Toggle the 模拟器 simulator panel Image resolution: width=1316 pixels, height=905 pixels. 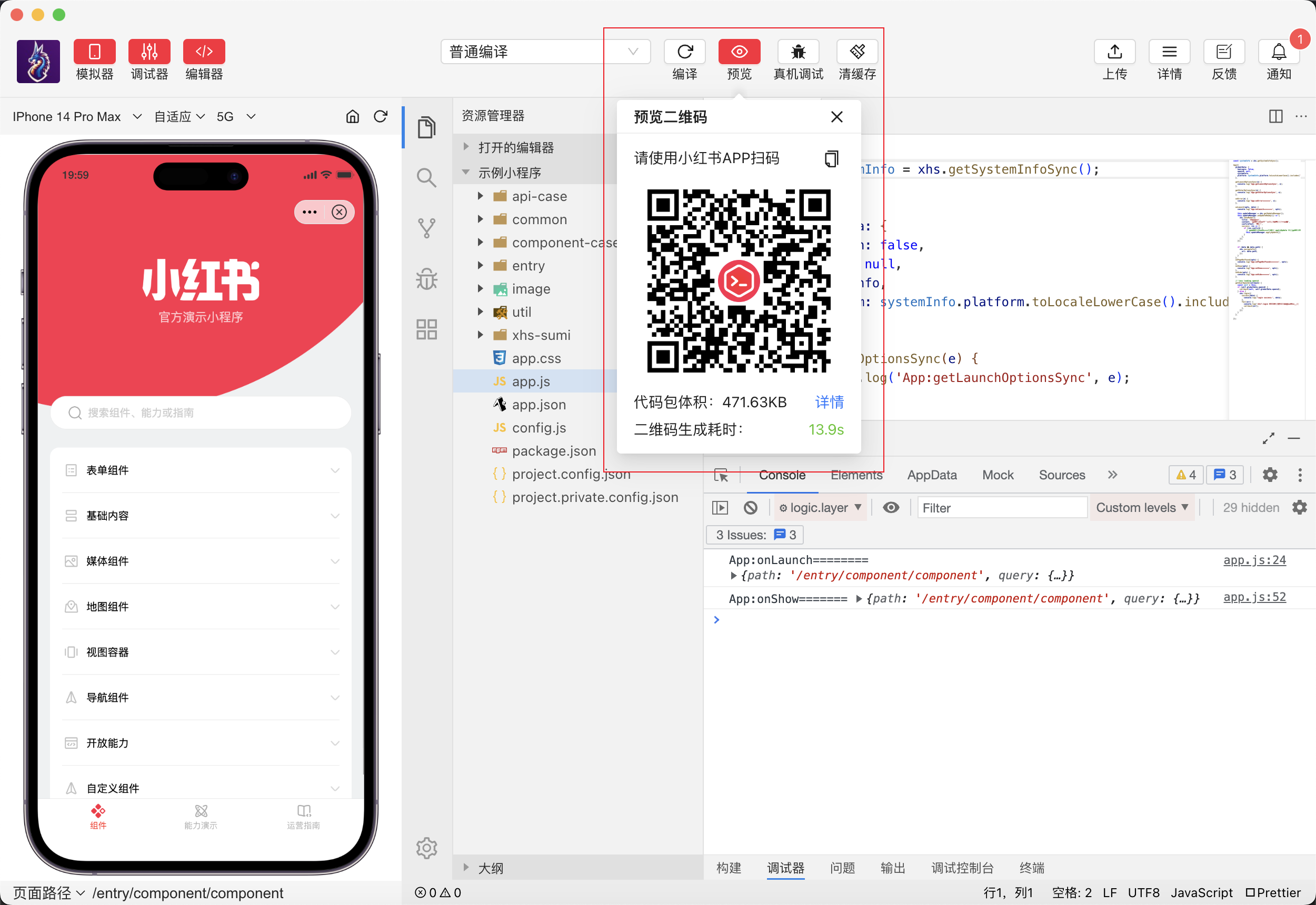[x=94, y=52]
